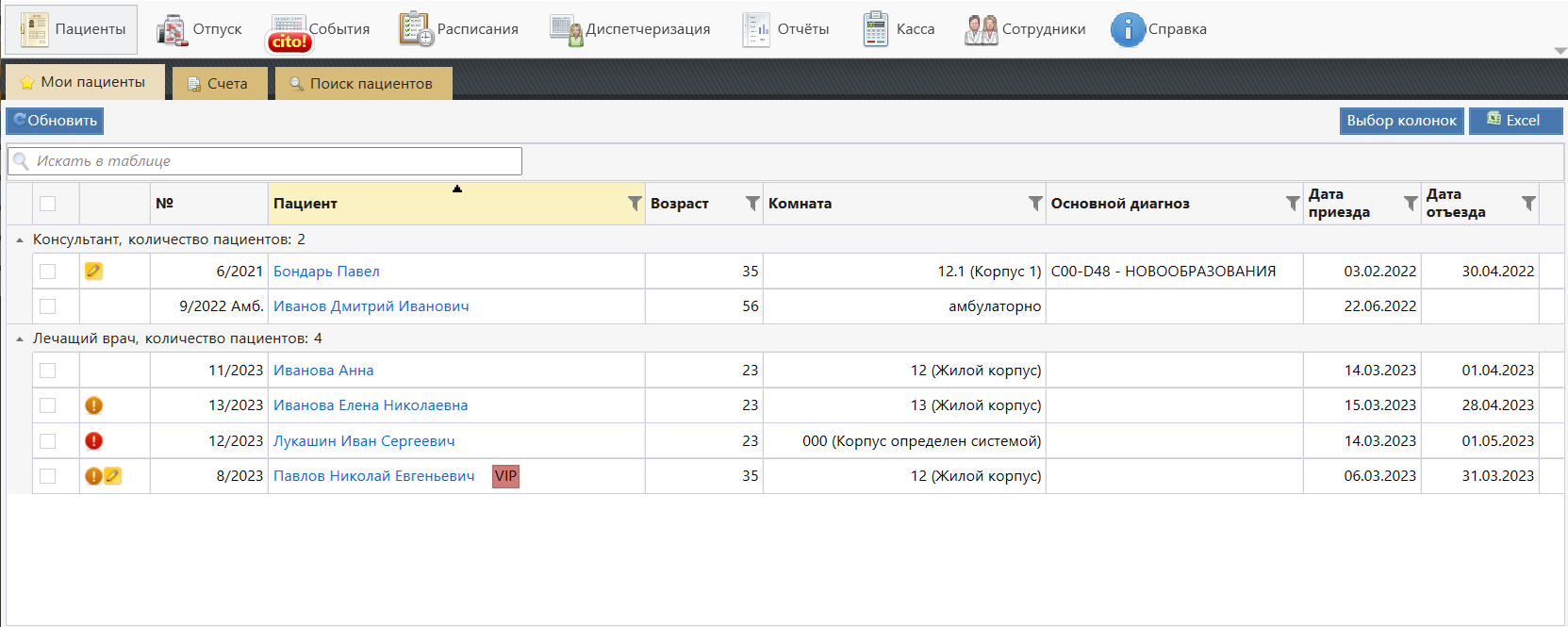Screen dimensions: 1568x627
Task: Collapse the Лечащий врач patient group
Action: [x=20, y=339]
